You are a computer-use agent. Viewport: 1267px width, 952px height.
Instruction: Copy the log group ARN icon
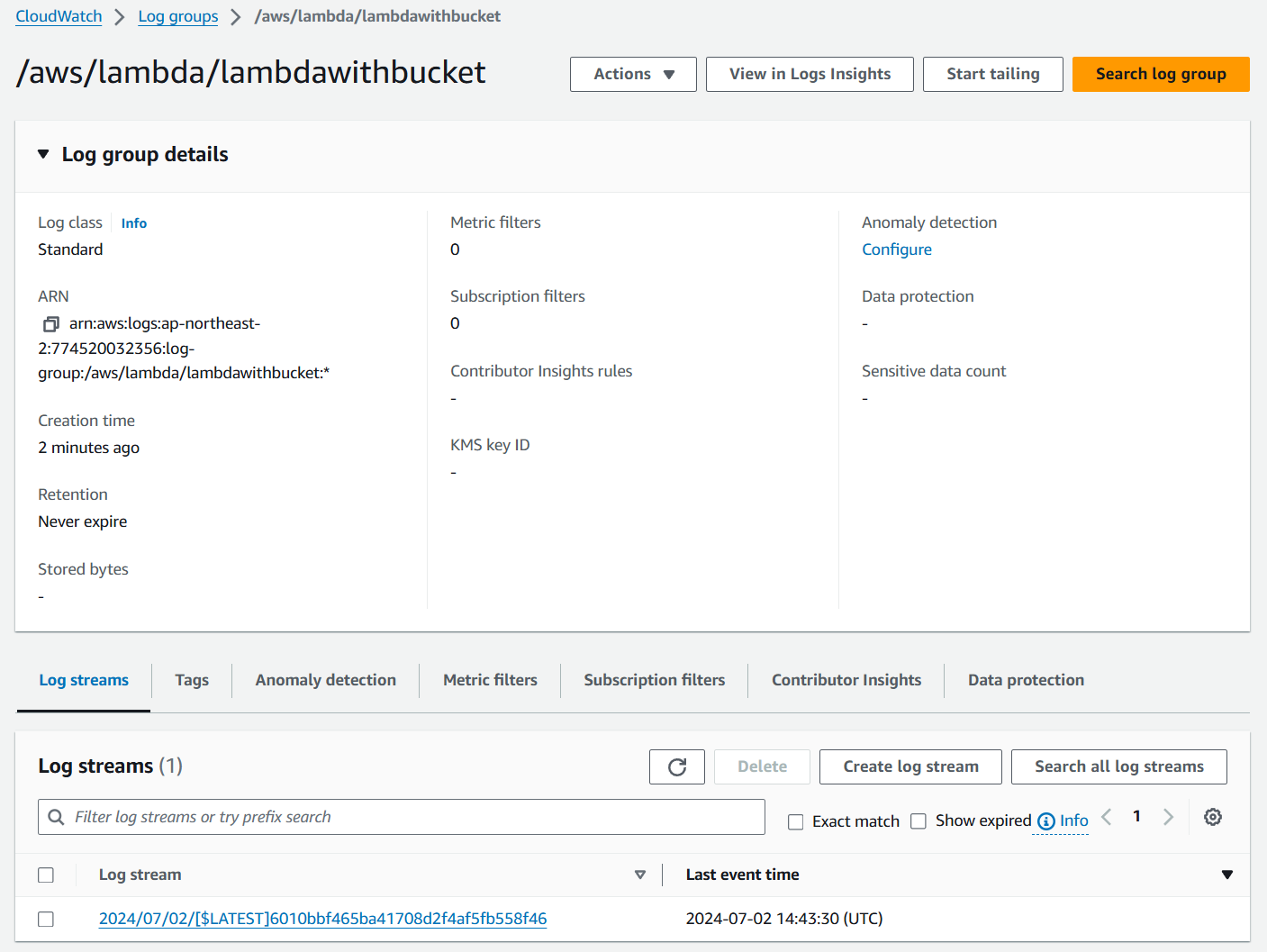[51, 323]
